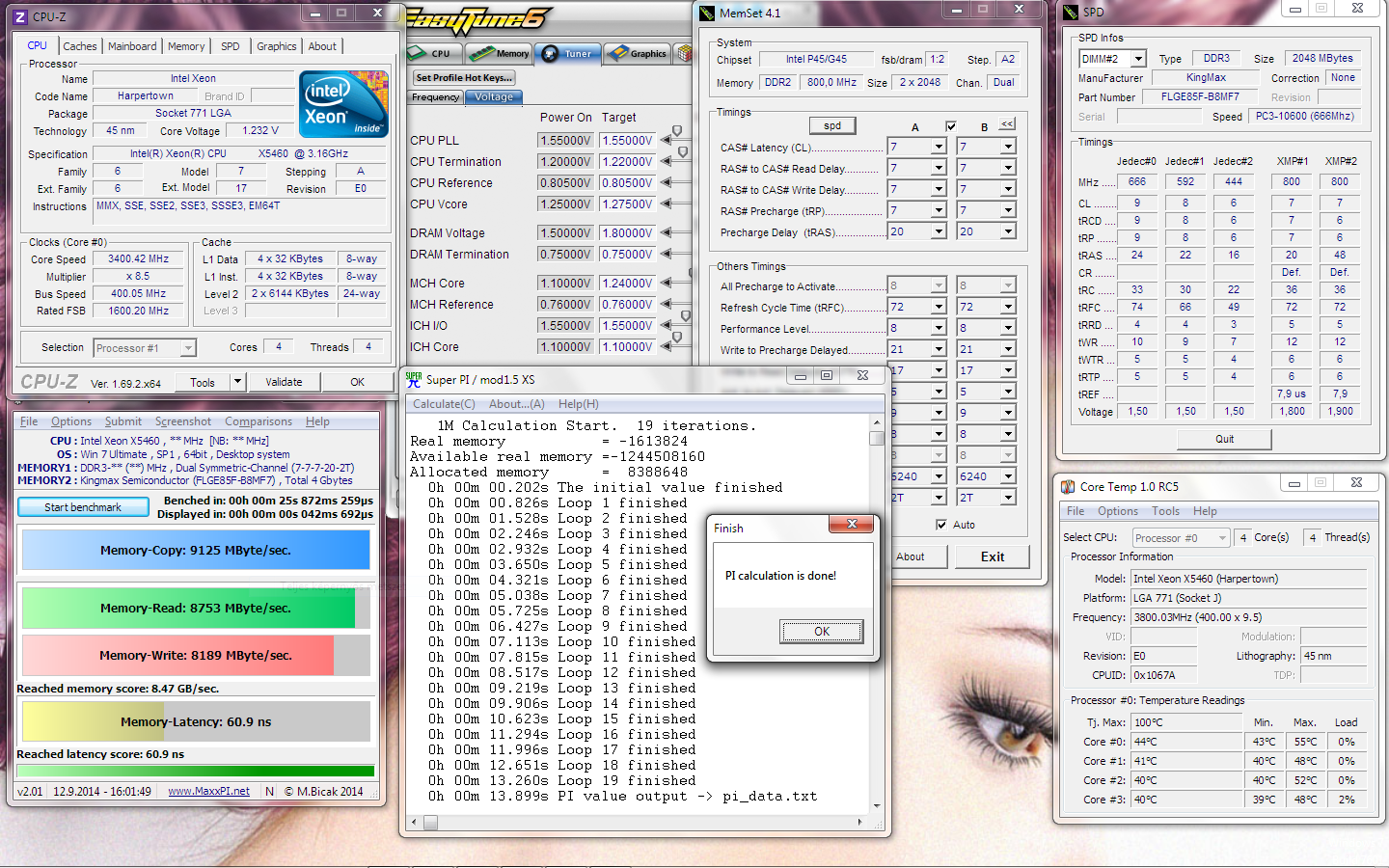
Task: Click the Super PI vertical scrollbar down arrow
Action: [877, 805]
